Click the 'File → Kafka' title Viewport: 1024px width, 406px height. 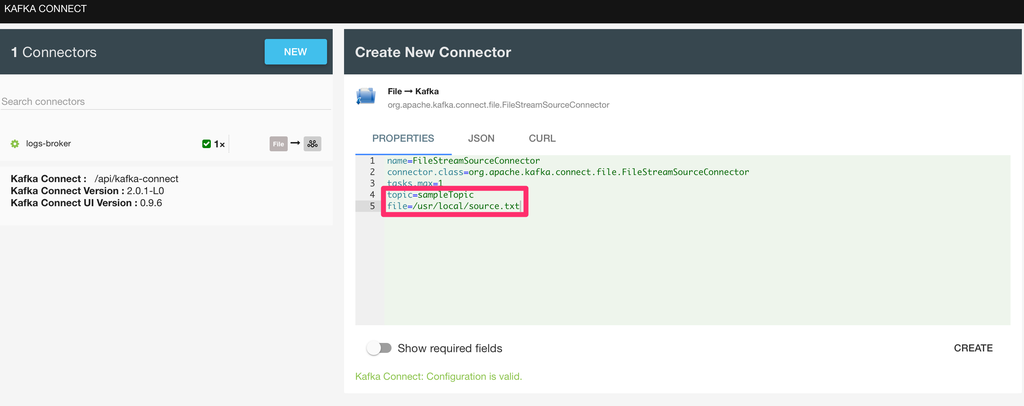413,91
